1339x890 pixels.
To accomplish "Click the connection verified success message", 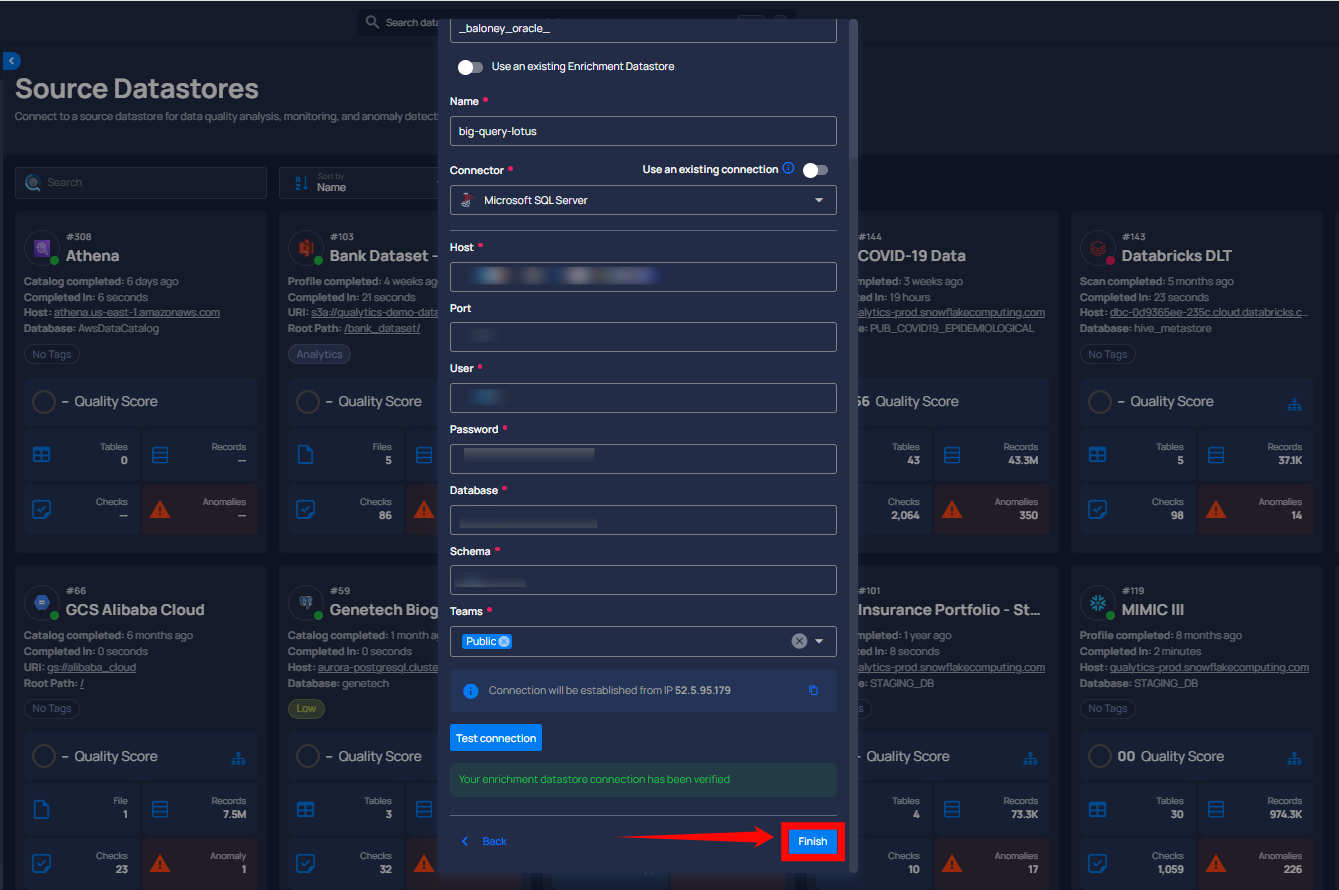I will (643, 779).
